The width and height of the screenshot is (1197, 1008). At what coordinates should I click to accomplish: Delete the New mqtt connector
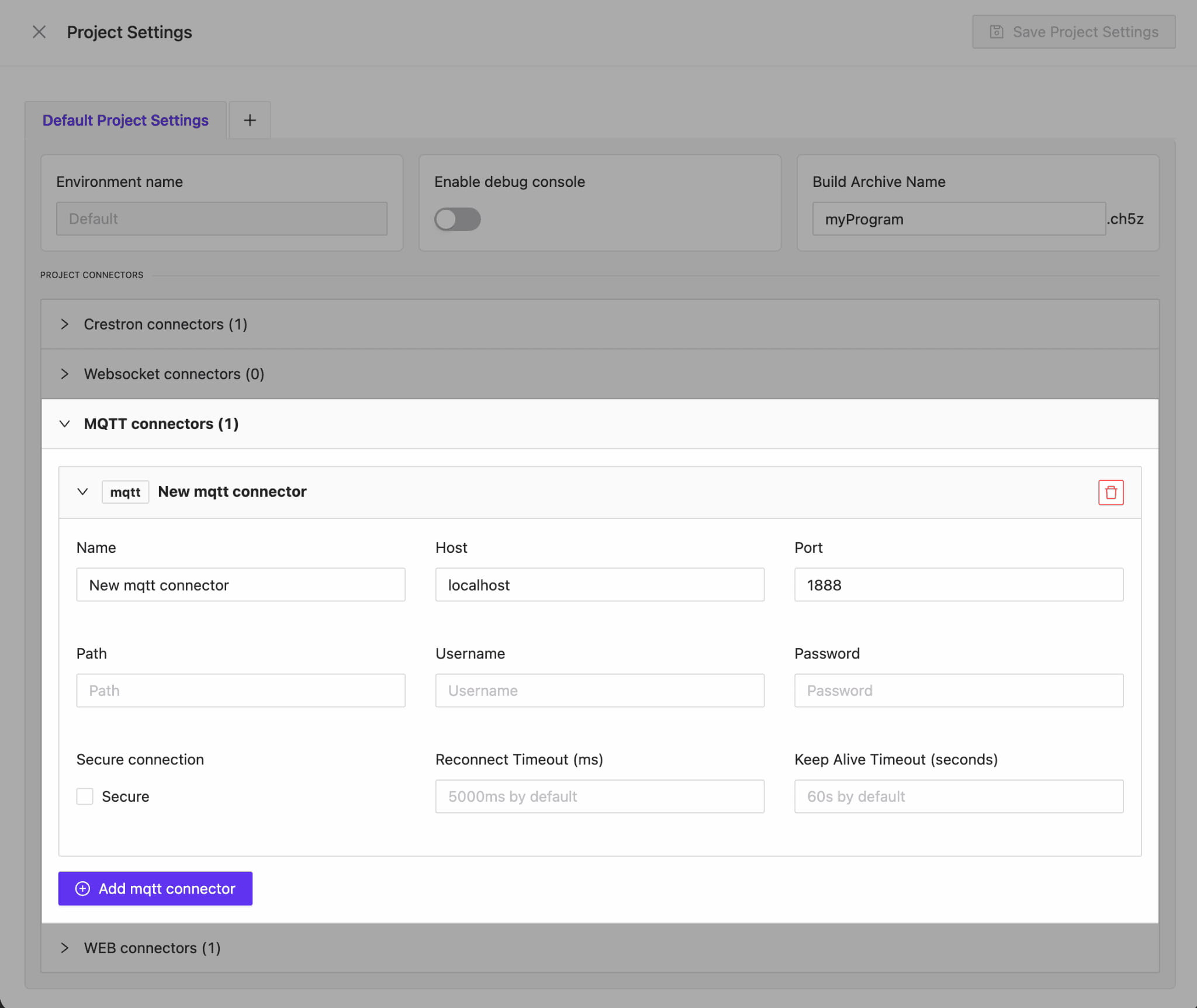1110,492
